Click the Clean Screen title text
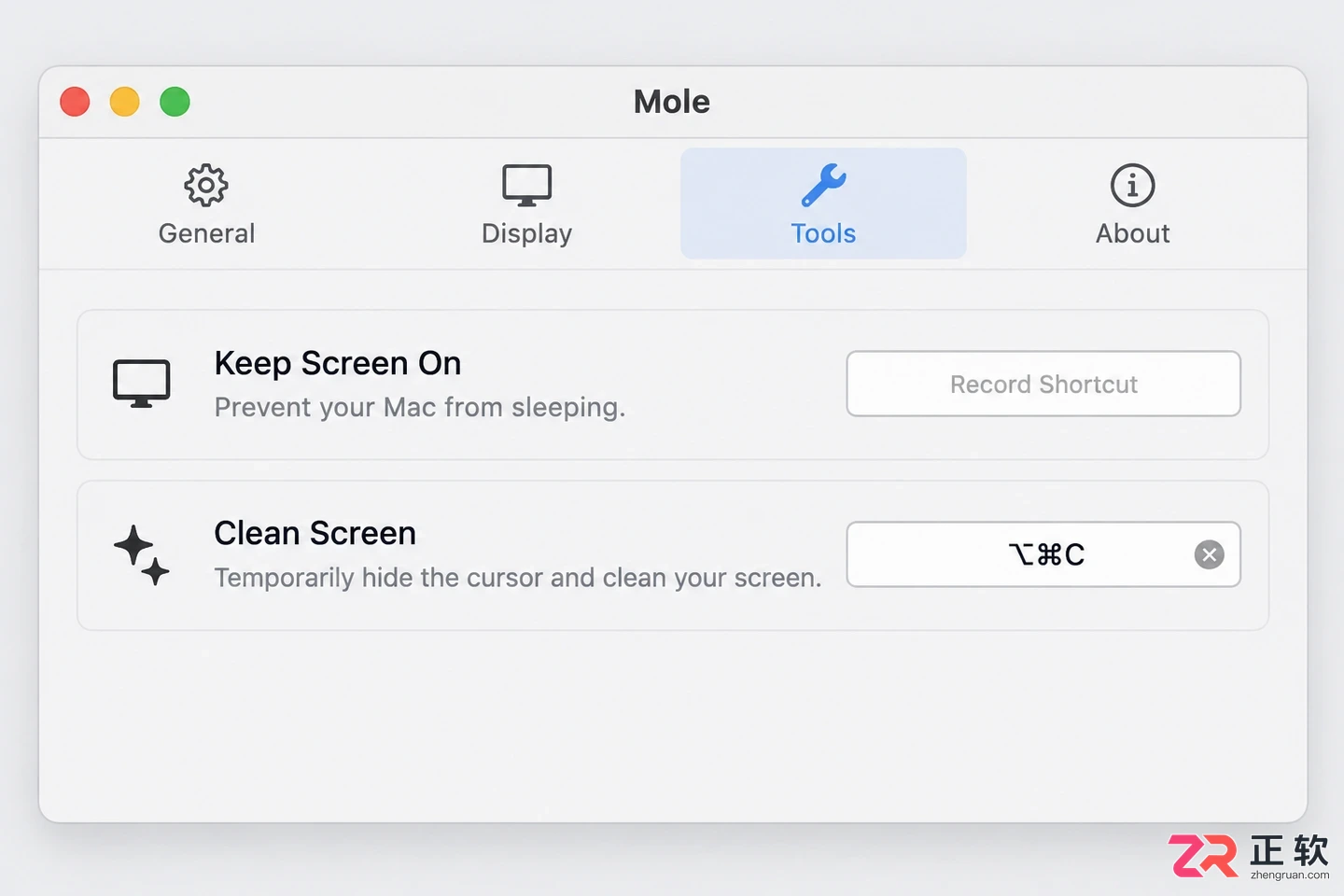 tap(315, 533)
